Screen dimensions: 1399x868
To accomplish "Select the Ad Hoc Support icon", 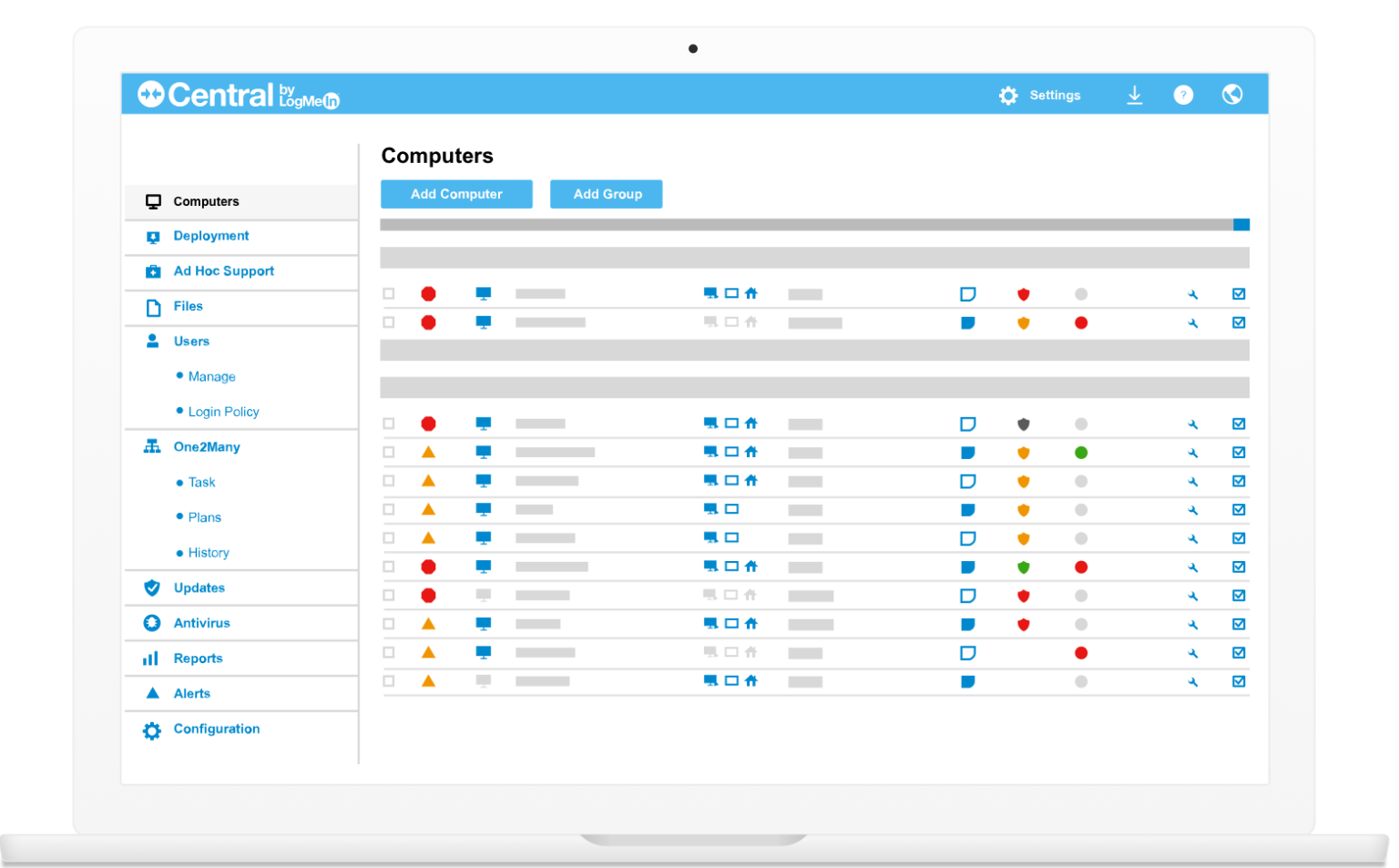I will click(151, 271).
